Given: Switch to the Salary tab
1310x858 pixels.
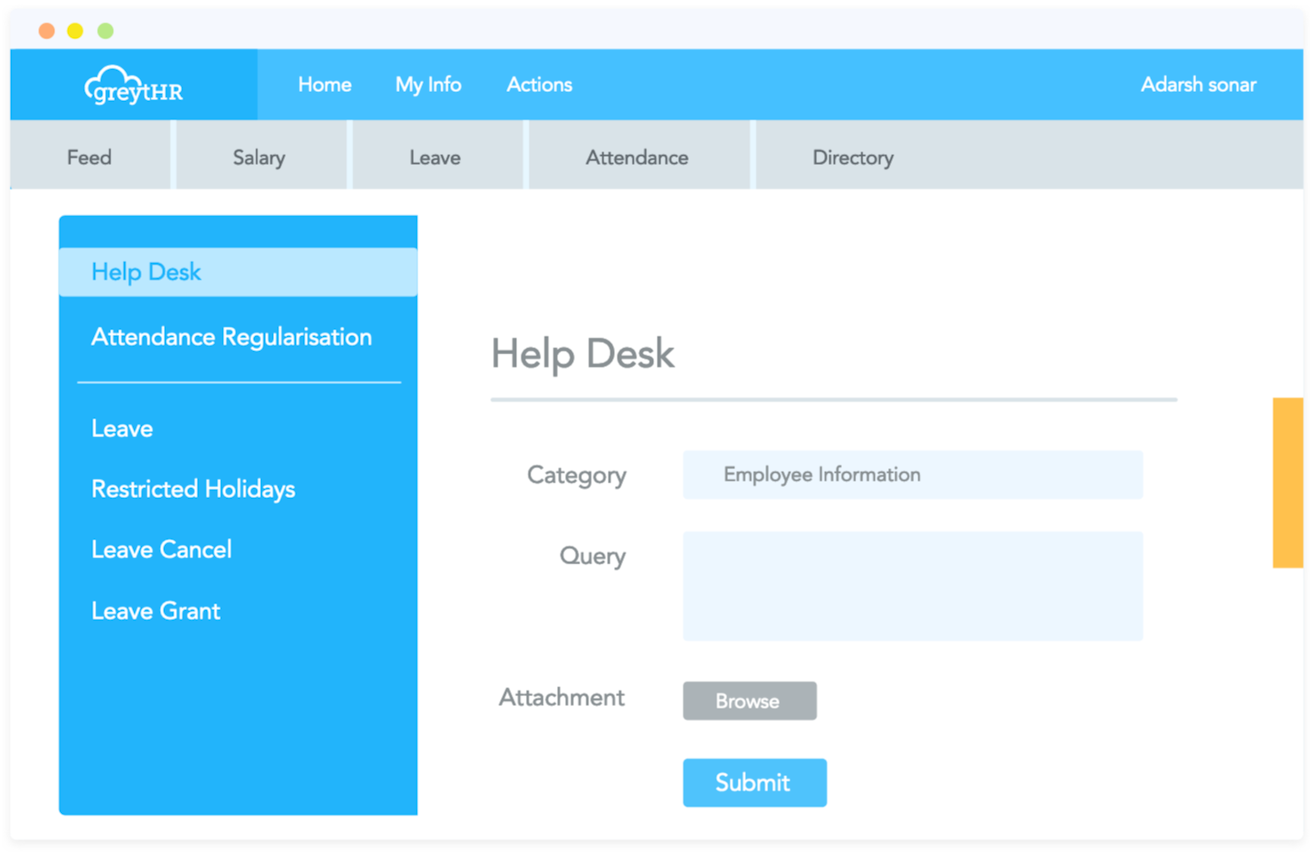Looking at the screenshot, I should coord(259,157).
